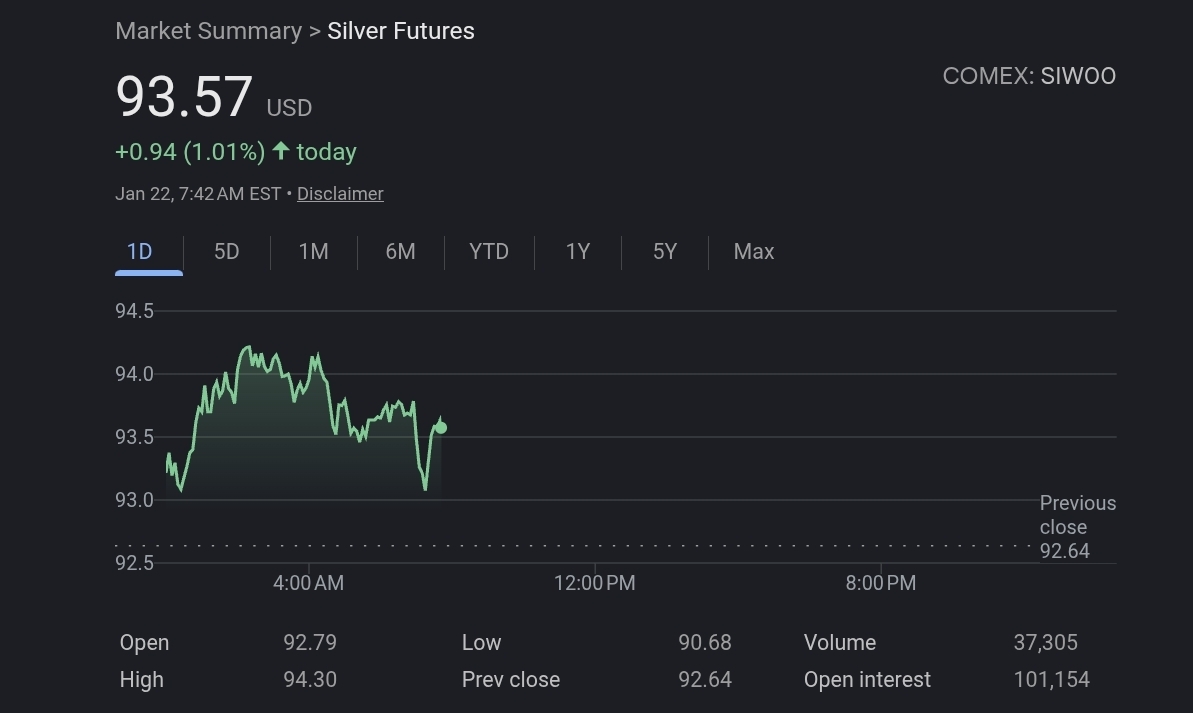Select the YTD chart tab

tap(489, 252)
